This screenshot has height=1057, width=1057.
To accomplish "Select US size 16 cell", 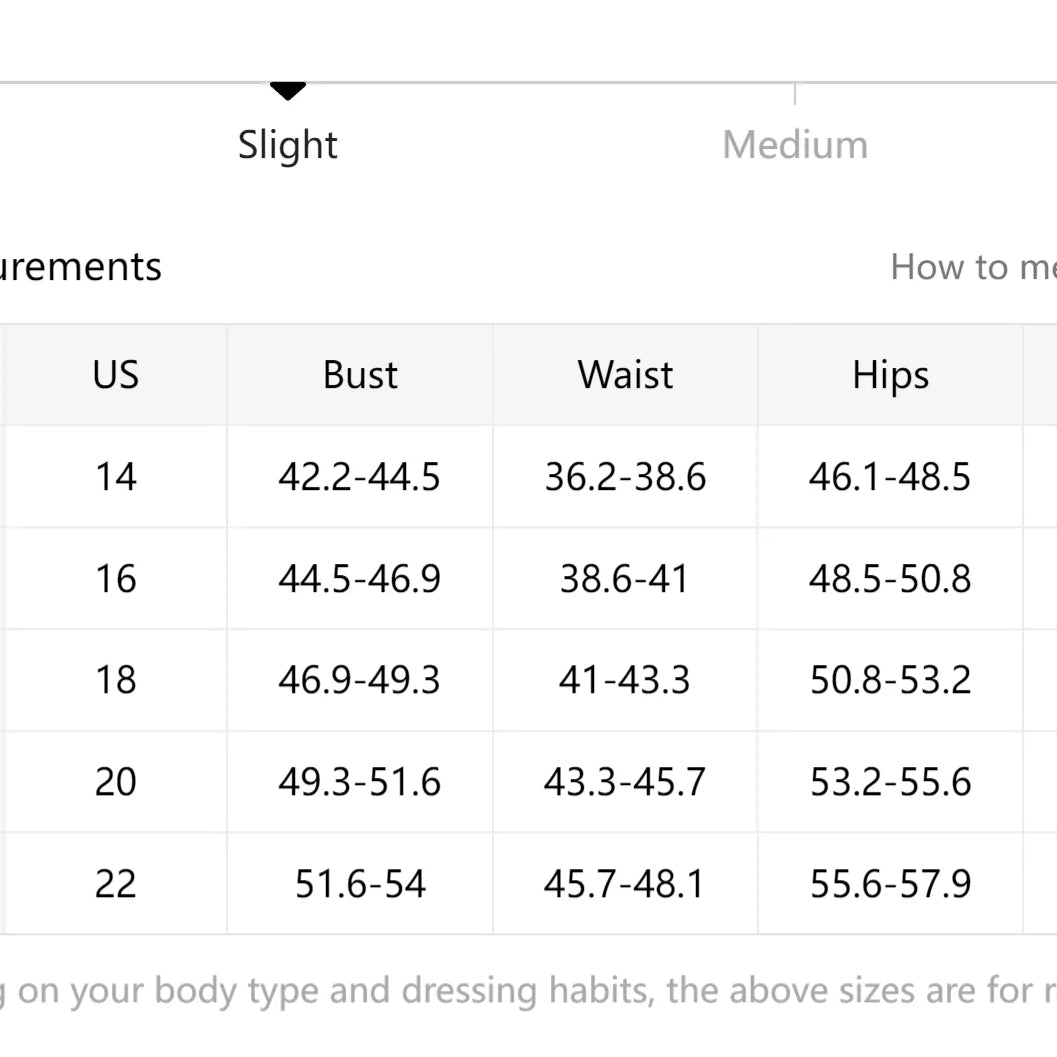I will pyautogui.click(x=116, y=579).
